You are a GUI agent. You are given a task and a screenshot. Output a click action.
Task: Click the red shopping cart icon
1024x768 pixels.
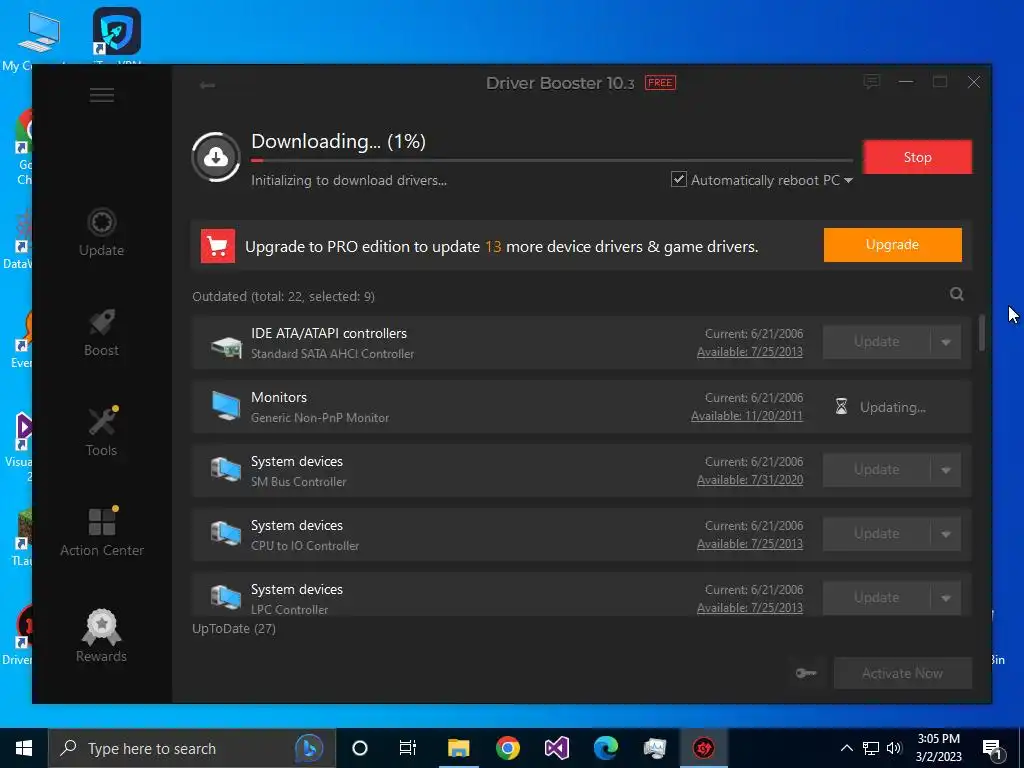(217, 246)
